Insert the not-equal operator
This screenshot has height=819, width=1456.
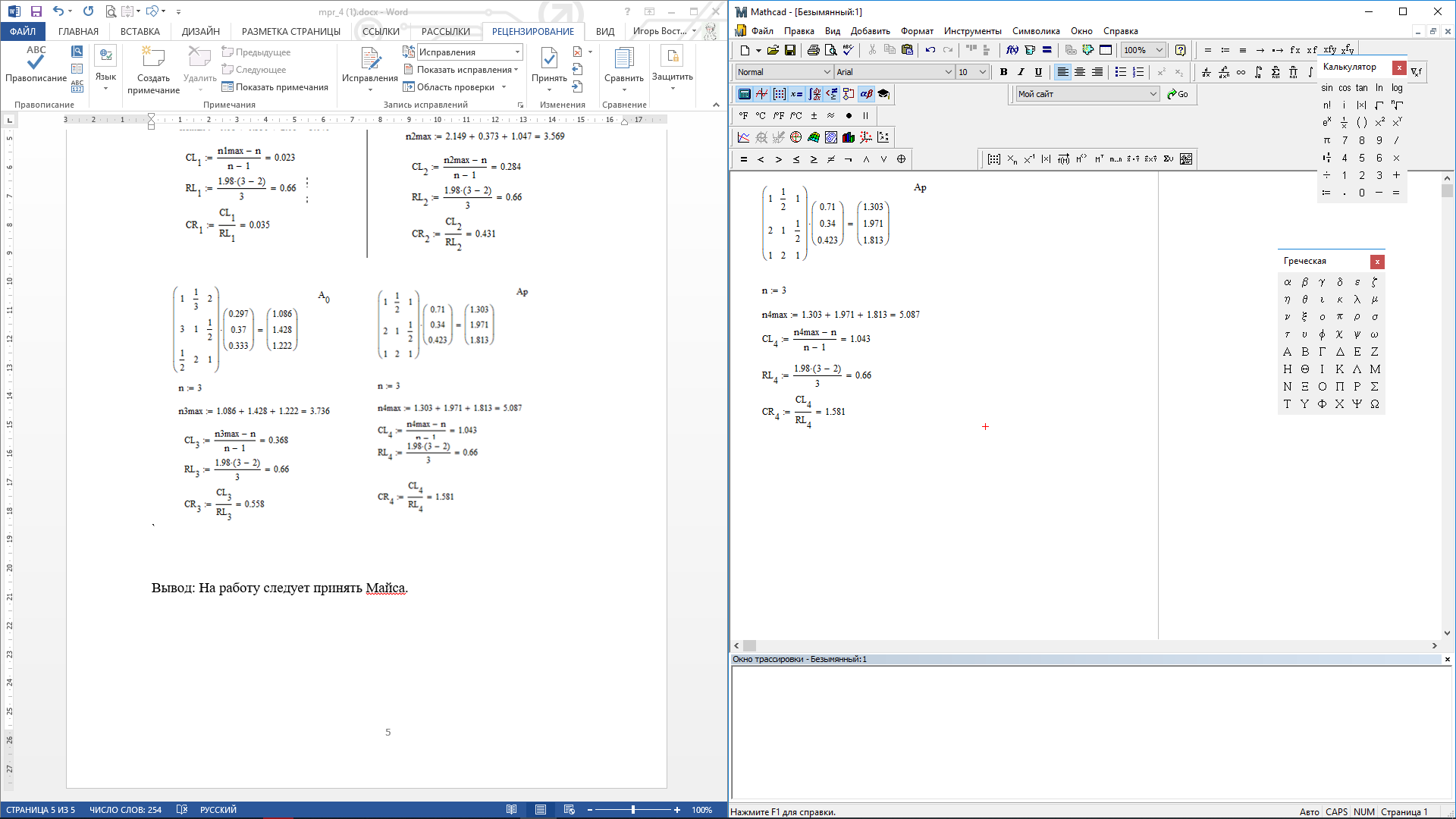[x=831, y=159]
